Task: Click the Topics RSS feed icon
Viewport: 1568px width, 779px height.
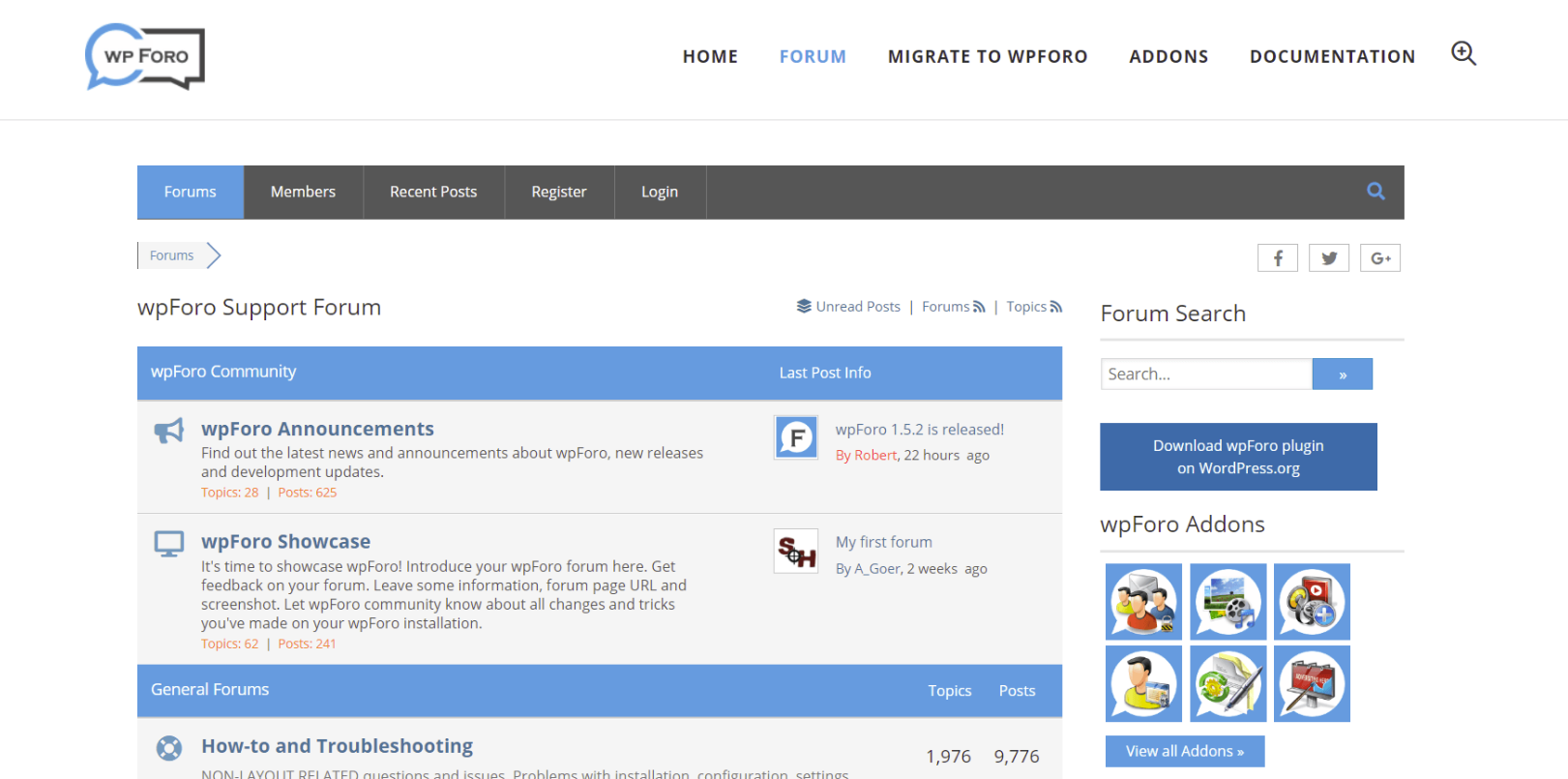Action: coord(1056,307)
